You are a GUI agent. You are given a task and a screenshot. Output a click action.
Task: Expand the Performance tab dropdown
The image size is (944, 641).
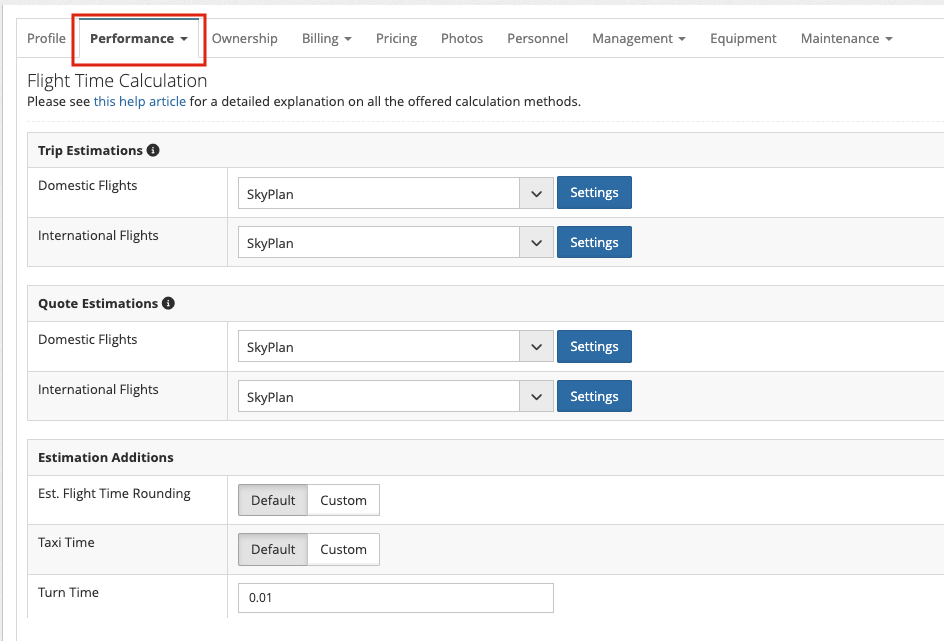[139, 39]
